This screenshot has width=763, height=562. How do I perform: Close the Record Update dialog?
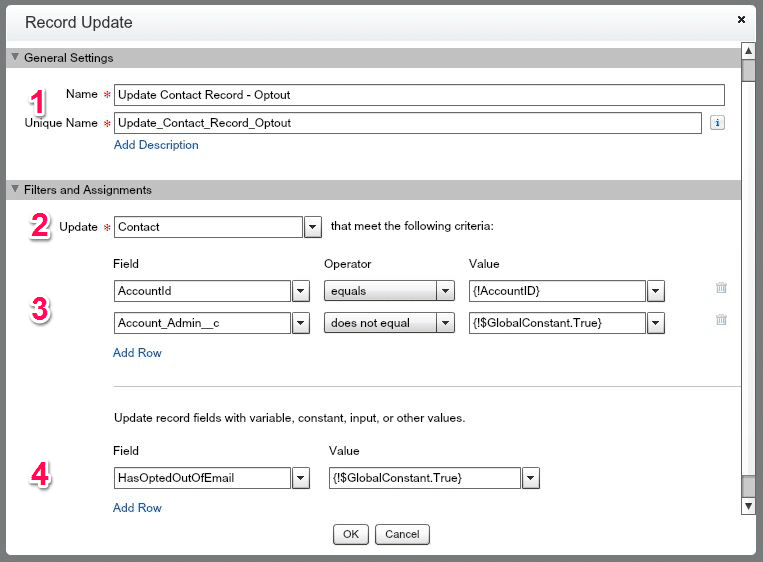click(x=741, y=19)
